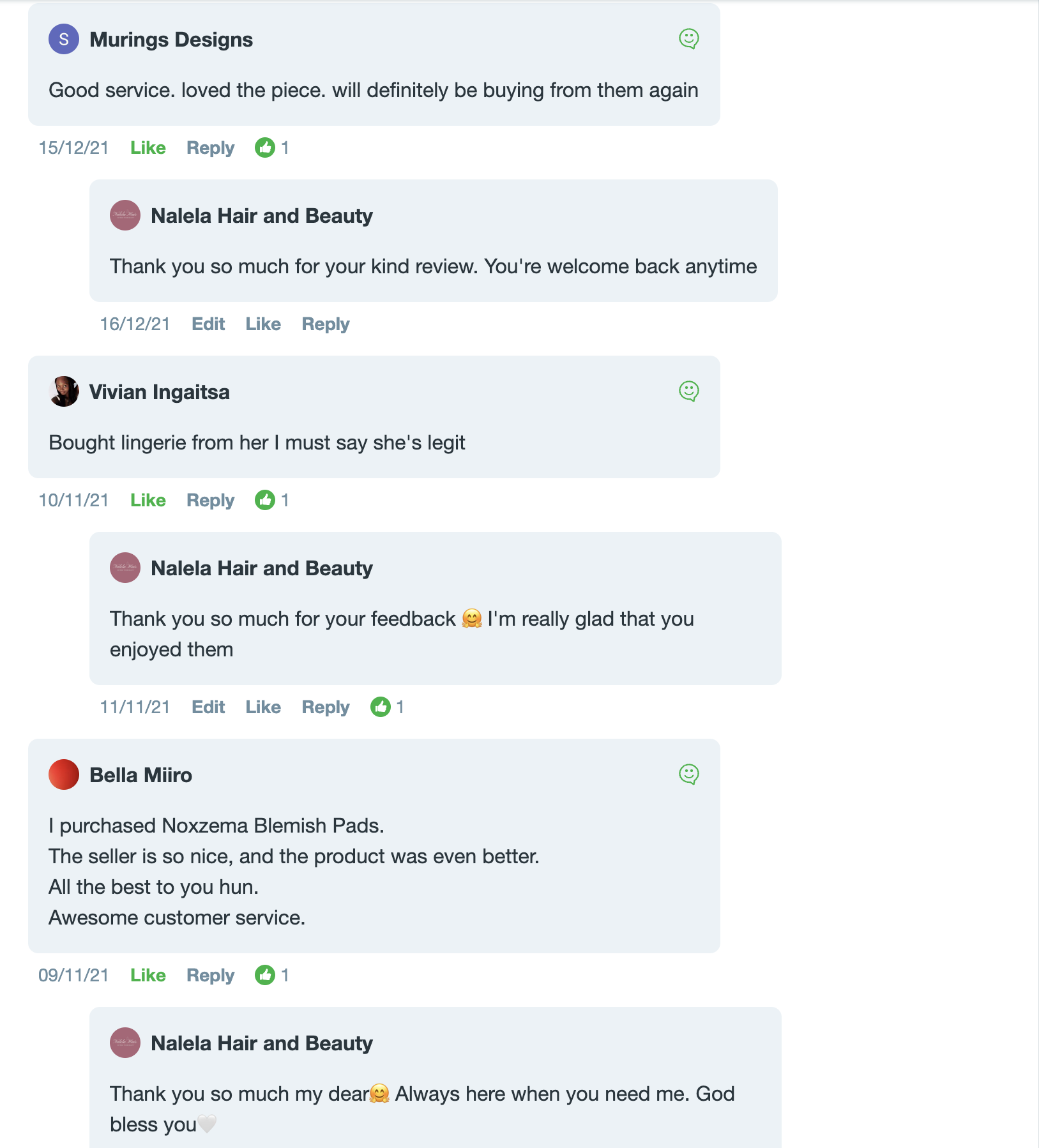The height and width of the screenshot is (1148, 1039).
Task: Click smiley icon on Murings Designs review
Action: click(688, 39)
